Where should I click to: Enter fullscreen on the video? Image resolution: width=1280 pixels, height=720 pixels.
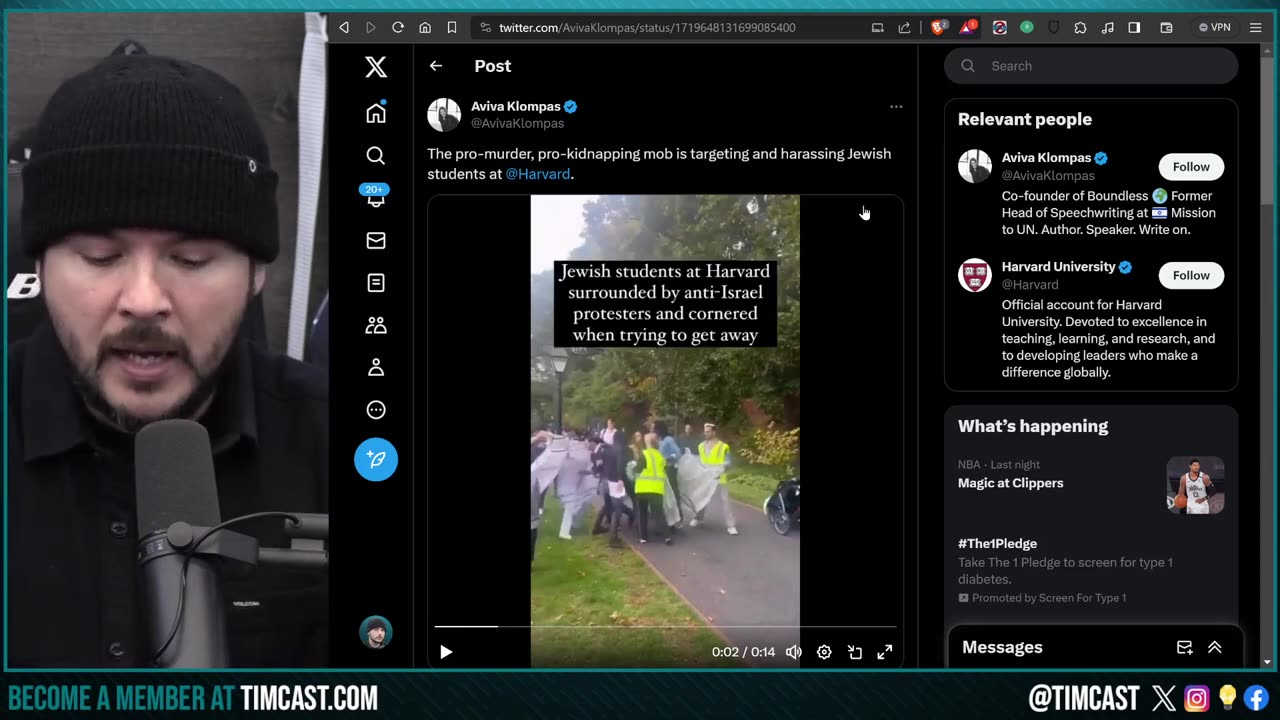[x=885, y=652]
